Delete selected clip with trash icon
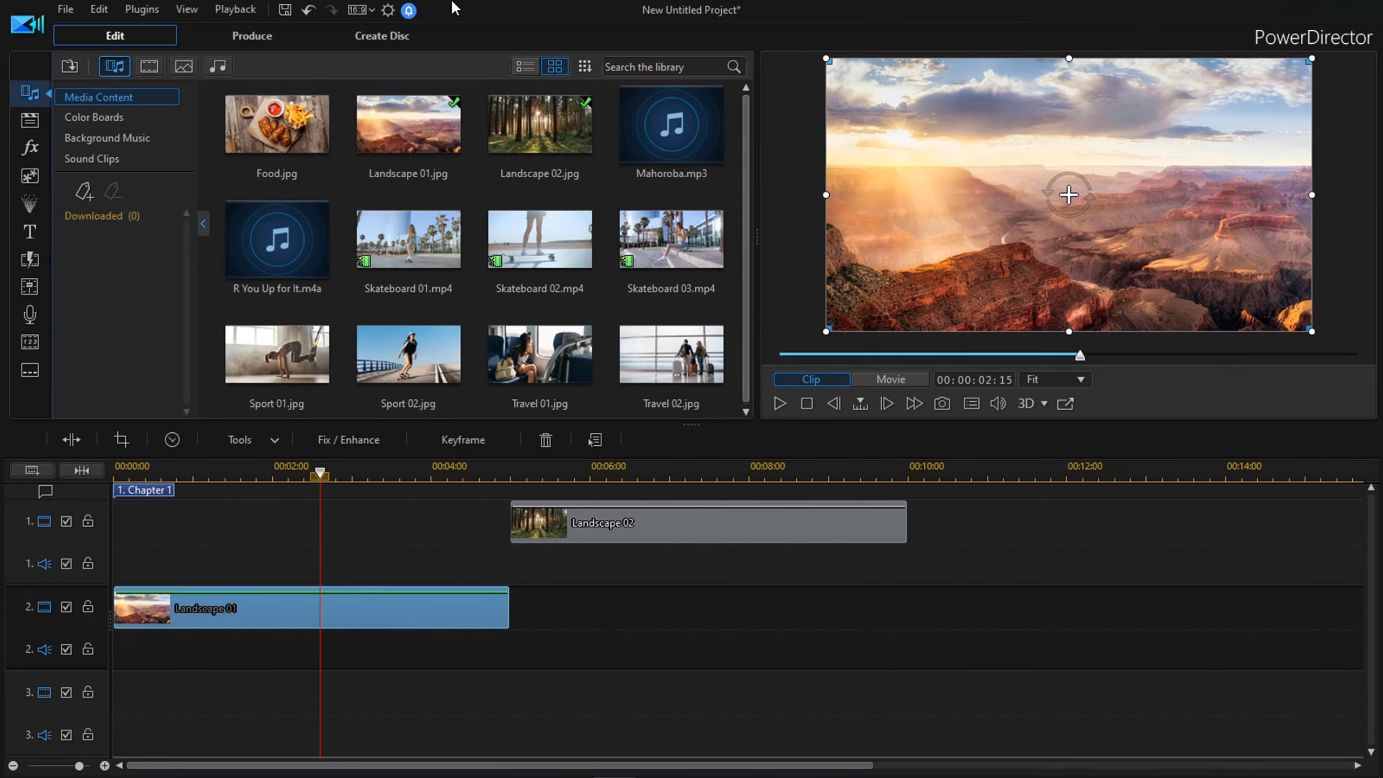The width and height of the screenshot is (1383, 778). click(x=546, y=440)
